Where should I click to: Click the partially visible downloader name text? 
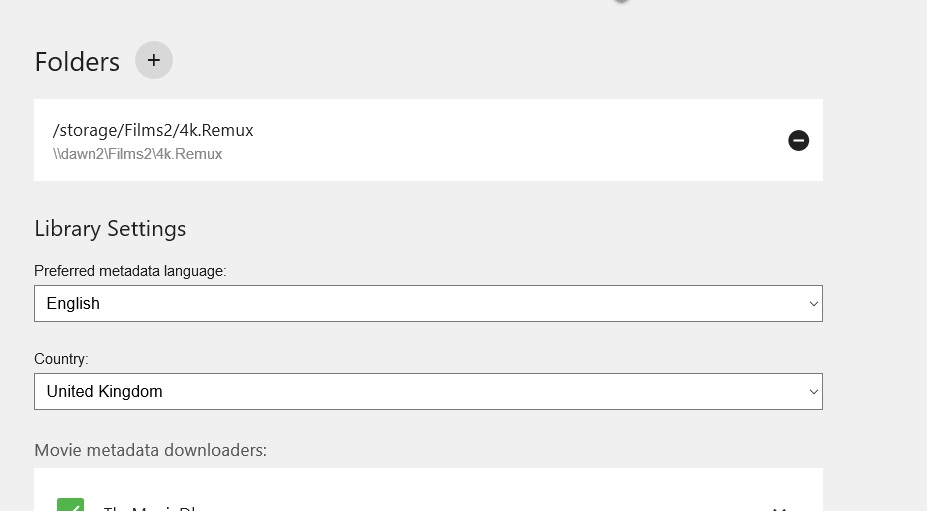[x=150, y=508]
